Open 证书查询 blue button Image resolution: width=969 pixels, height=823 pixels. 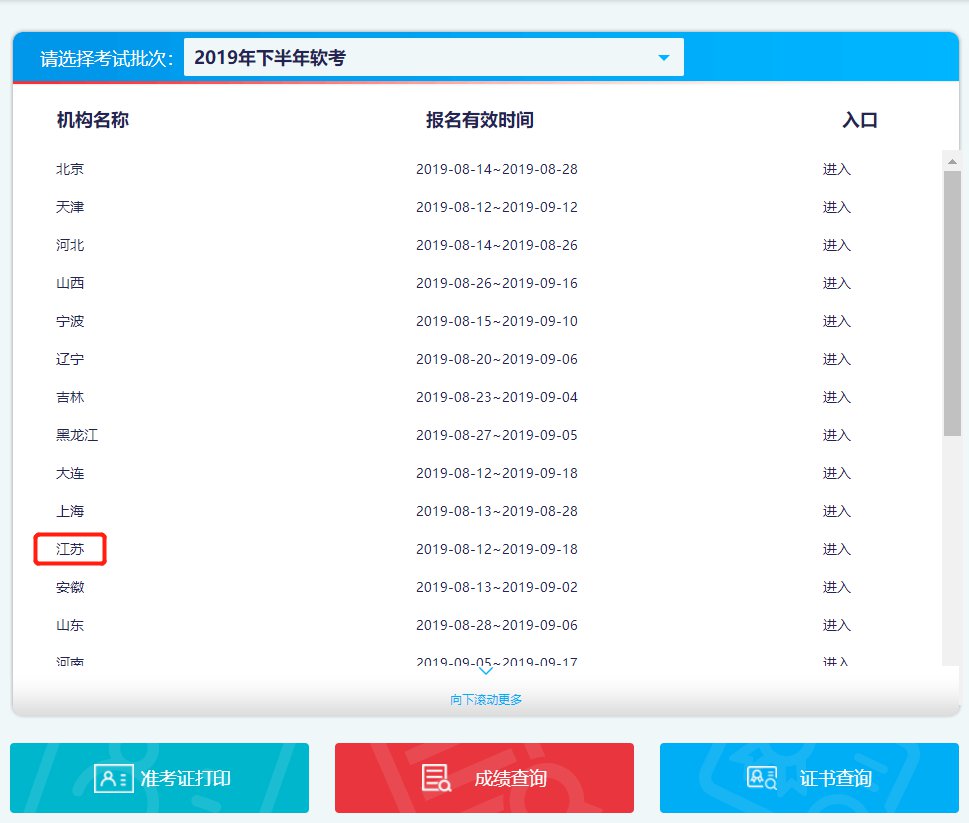pos(809,778)
